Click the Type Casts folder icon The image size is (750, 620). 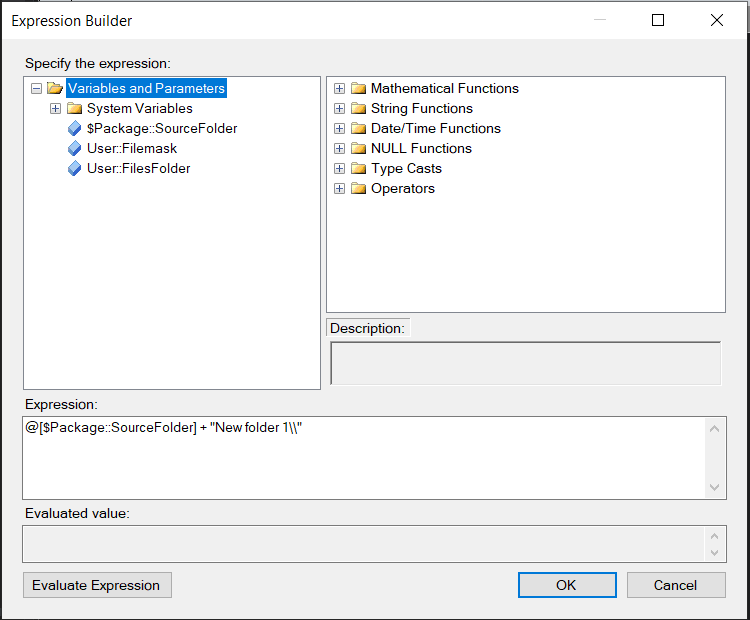(x=358, y=169)
